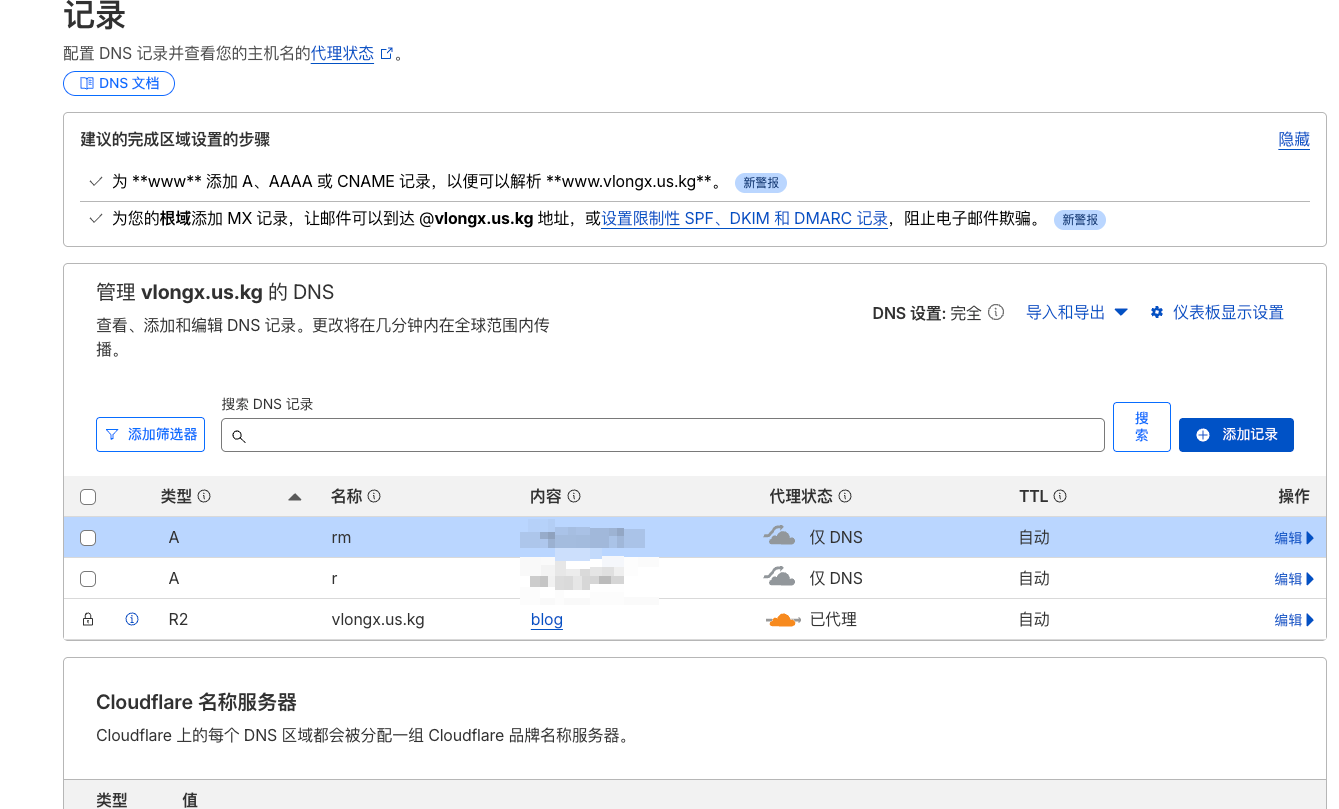The height and width of the screenshot is (809, 1339).
Task: Click the info icon beside DNS 设置: 完全
Action: pyautogui.click(x=996, y=312)
